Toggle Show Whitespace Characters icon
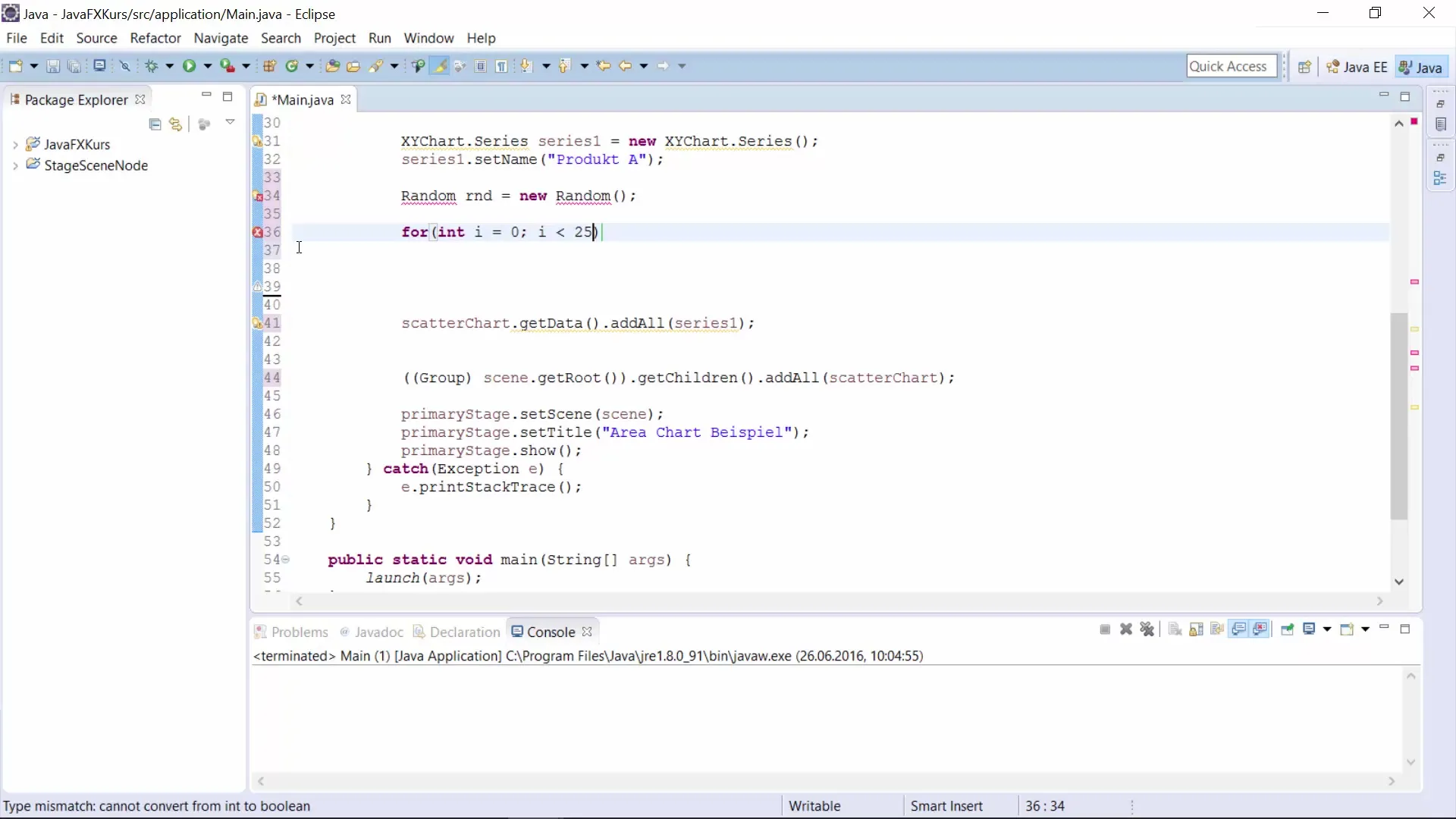 point(501,66)
